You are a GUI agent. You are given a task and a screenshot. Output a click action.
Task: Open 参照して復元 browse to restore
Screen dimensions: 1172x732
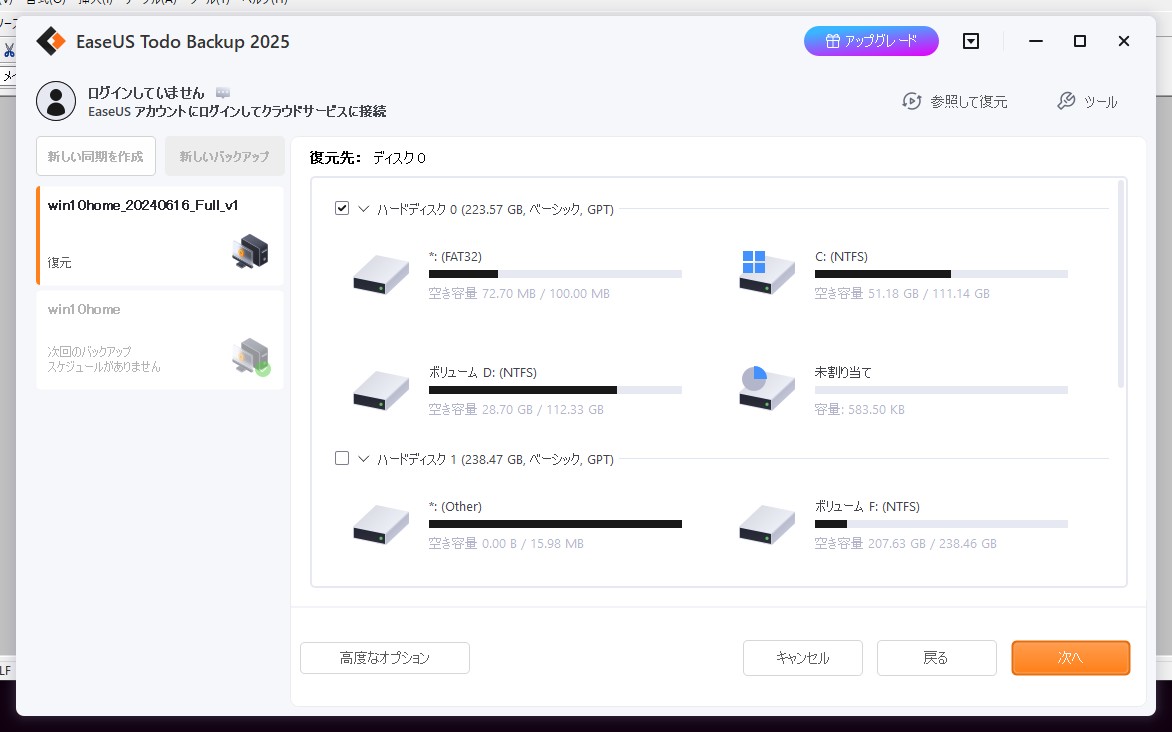(x=954, y=101)
